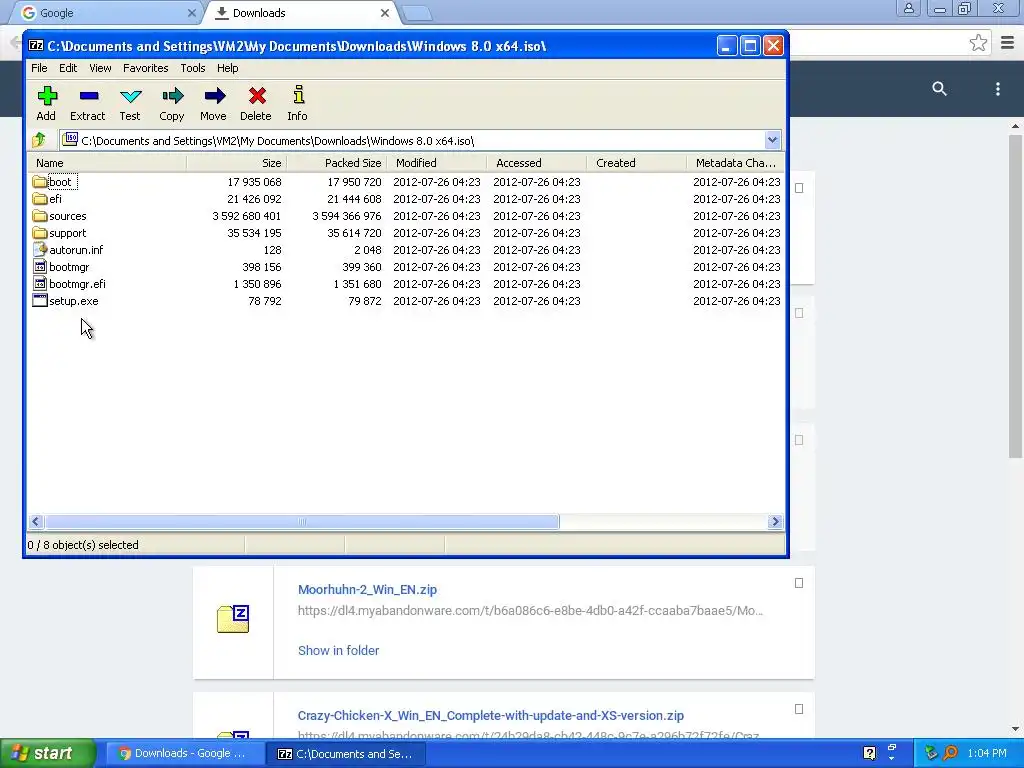Click status bar text 0 / 8 objects selected
This screenshot has width=1024, height=768.
tap(83, 545)
